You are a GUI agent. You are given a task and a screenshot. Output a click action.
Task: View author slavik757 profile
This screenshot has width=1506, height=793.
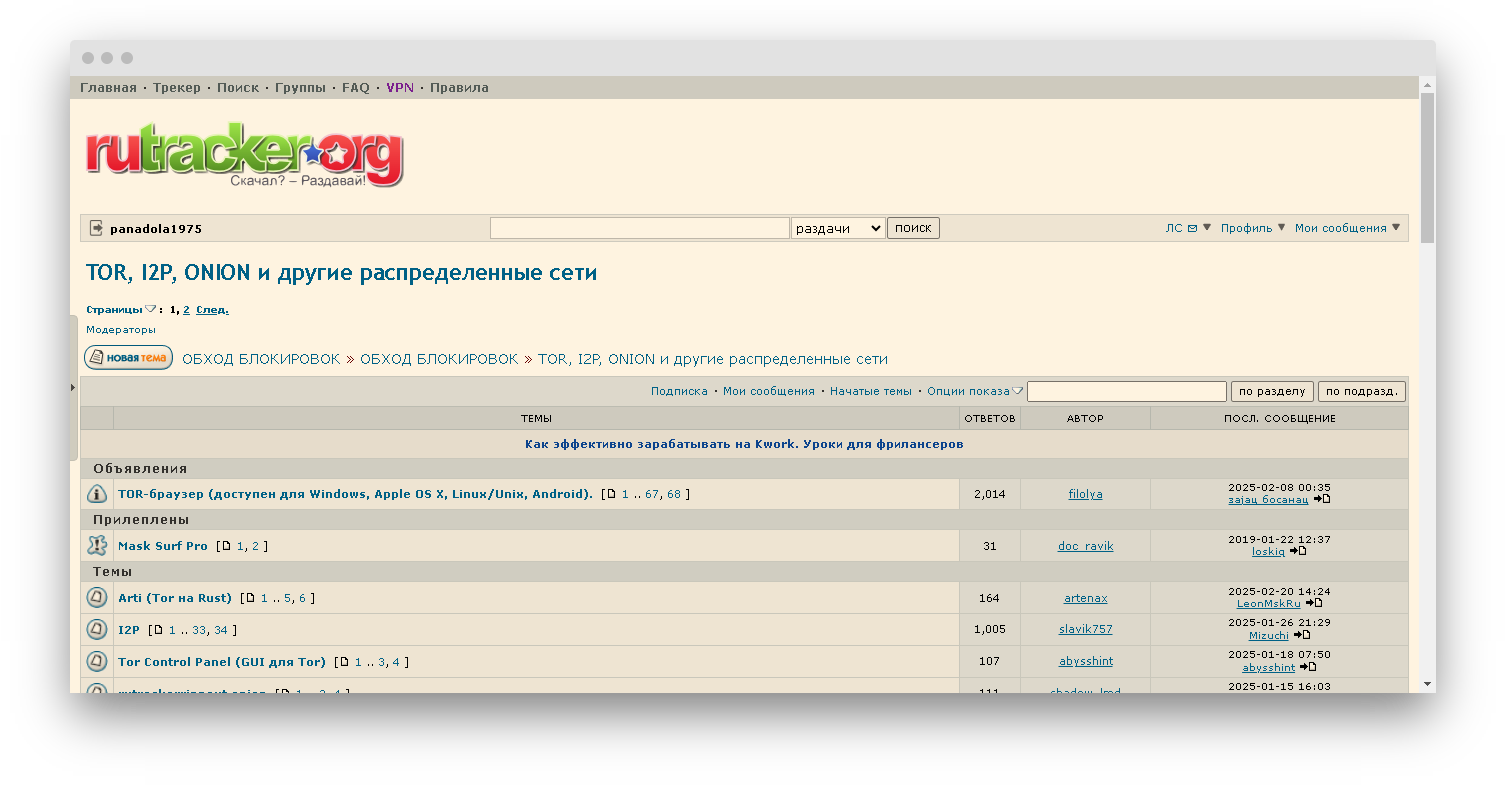click(x=1085, y=630)
